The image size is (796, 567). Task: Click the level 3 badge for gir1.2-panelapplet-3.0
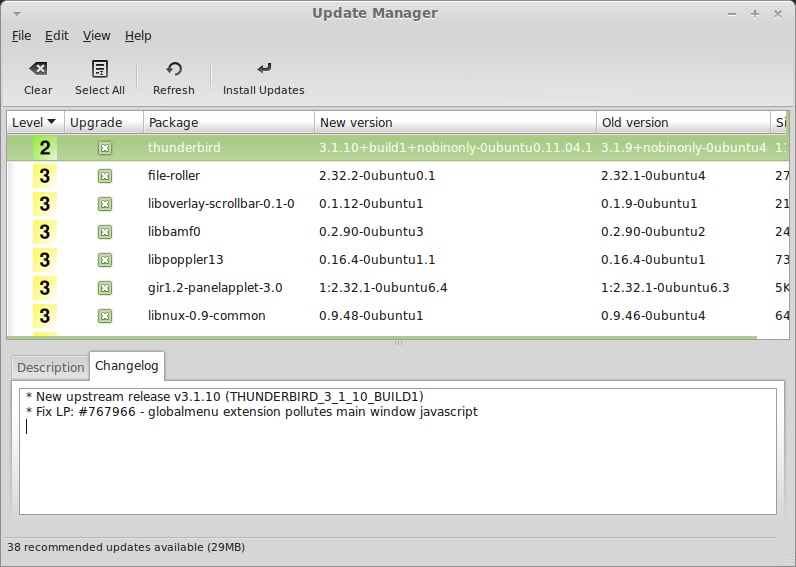point(45,288)
